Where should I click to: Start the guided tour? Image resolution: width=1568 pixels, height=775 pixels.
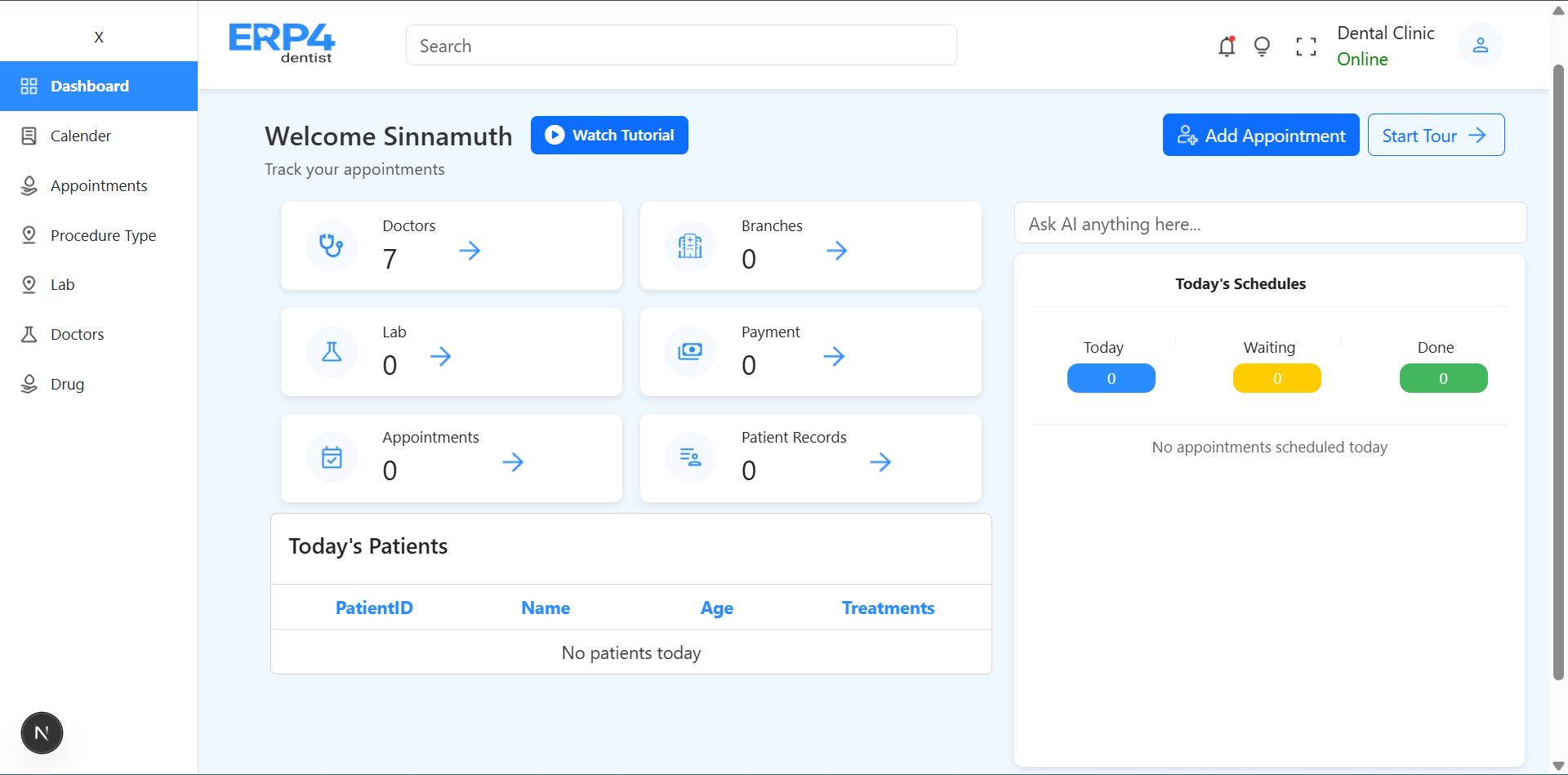click(1436, 135)
